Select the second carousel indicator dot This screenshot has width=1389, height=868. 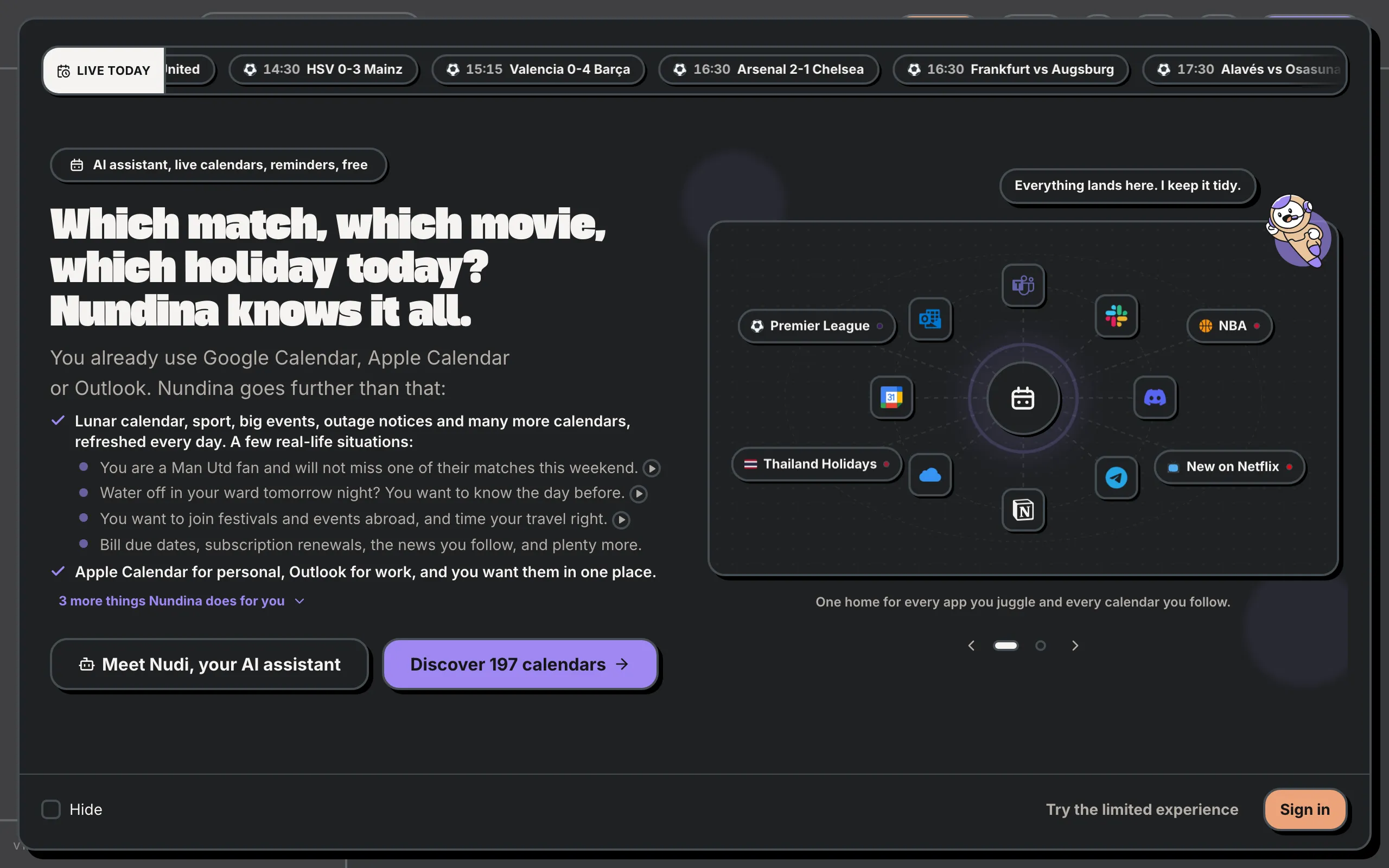[1040, 645]
